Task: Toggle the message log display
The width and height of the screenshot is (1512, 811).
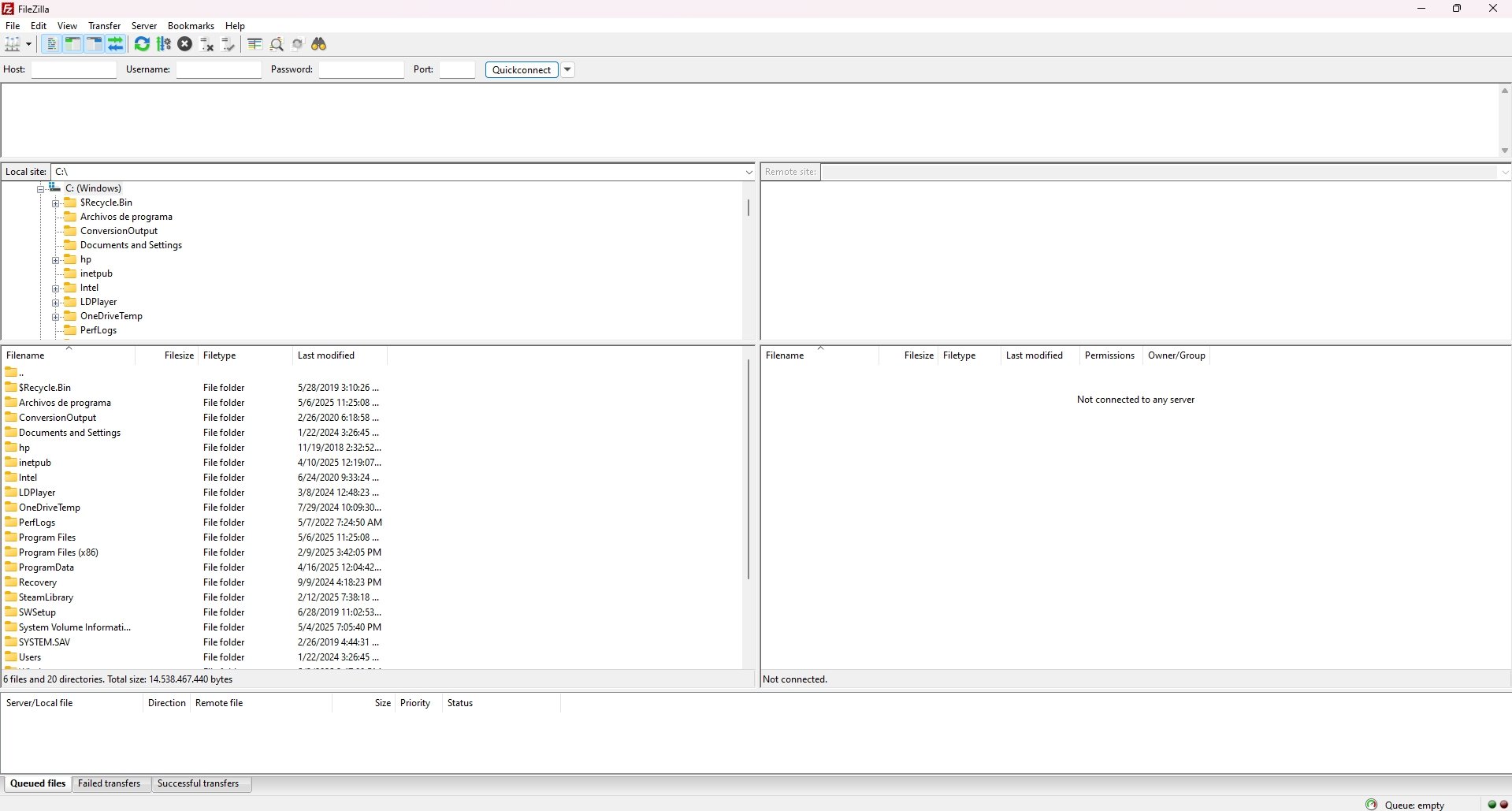Action: (51, 44)
